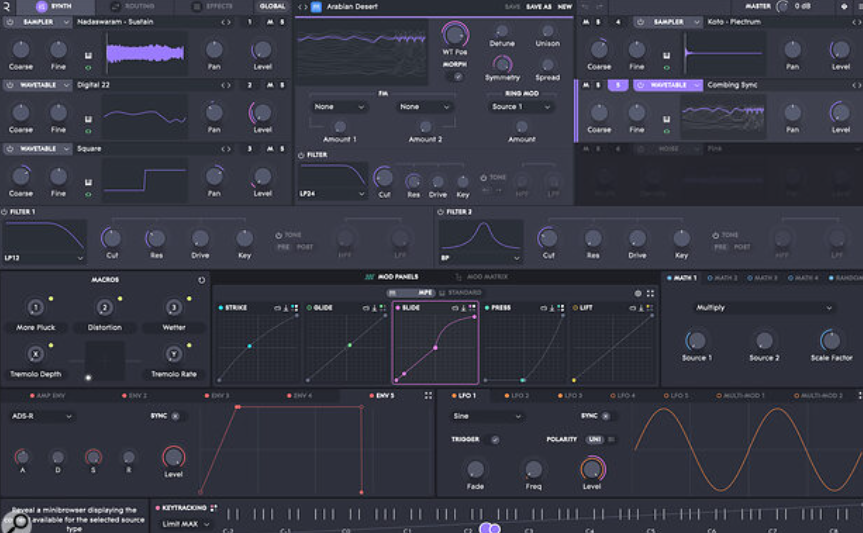Click ROLI logo at top left
Screen dimensions: 863x533
click(x=7, y=7)
